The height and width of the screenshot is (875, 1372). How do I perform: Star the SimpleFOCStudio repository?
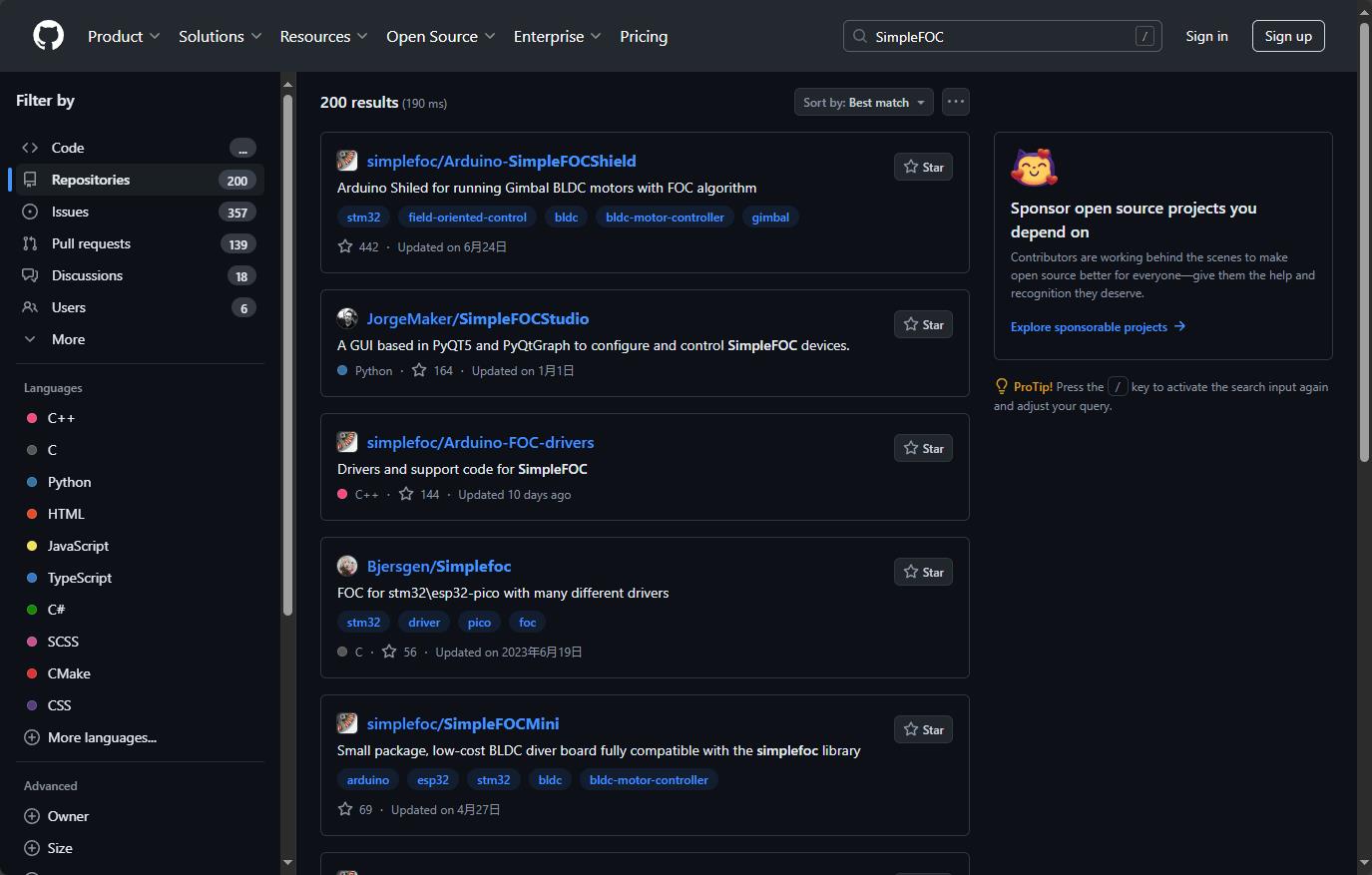pyautogui.click(x=923, y=324)
